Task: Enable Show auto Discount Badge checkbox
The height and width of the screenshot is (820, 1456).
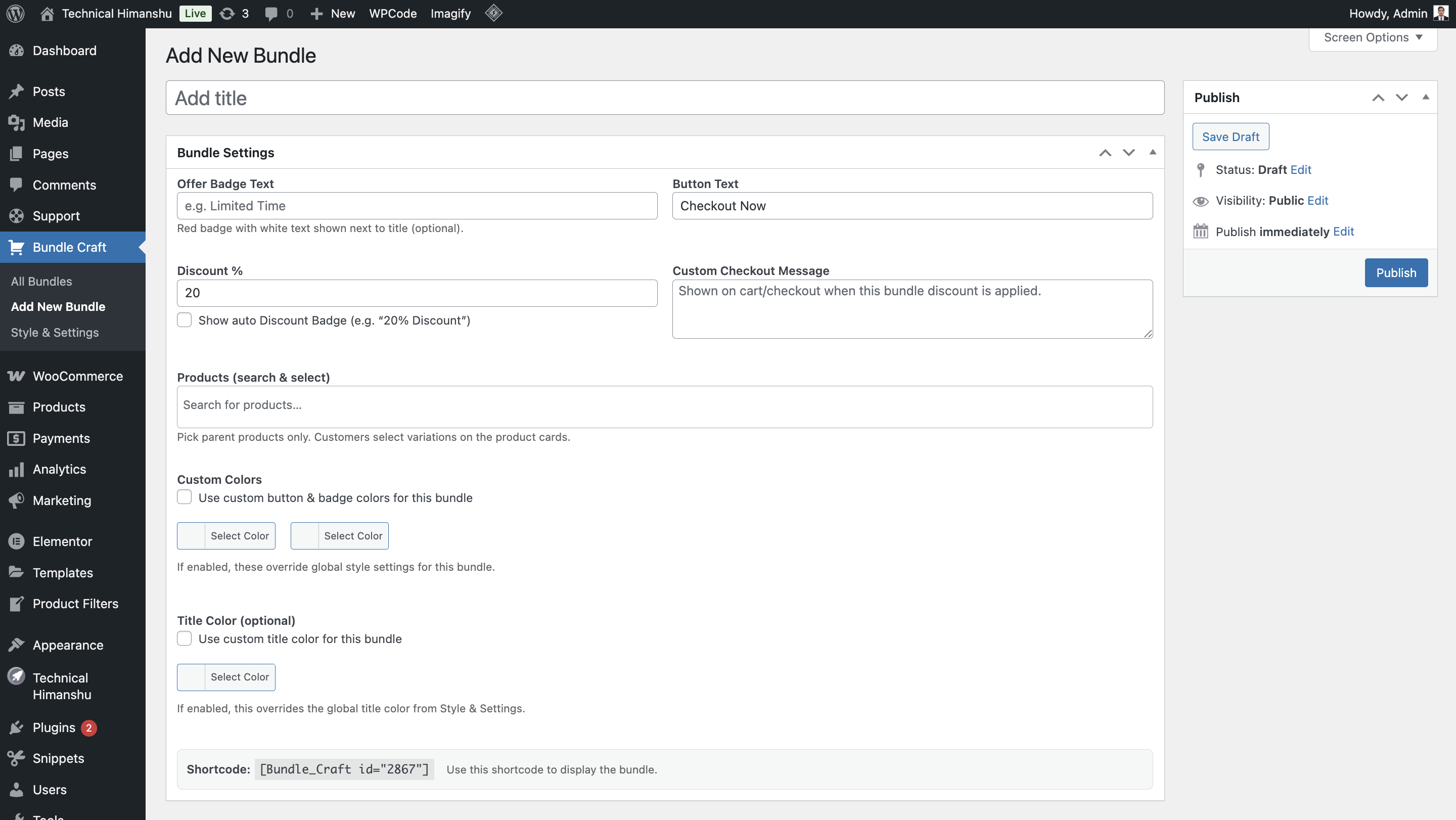Action: [184, 320]
